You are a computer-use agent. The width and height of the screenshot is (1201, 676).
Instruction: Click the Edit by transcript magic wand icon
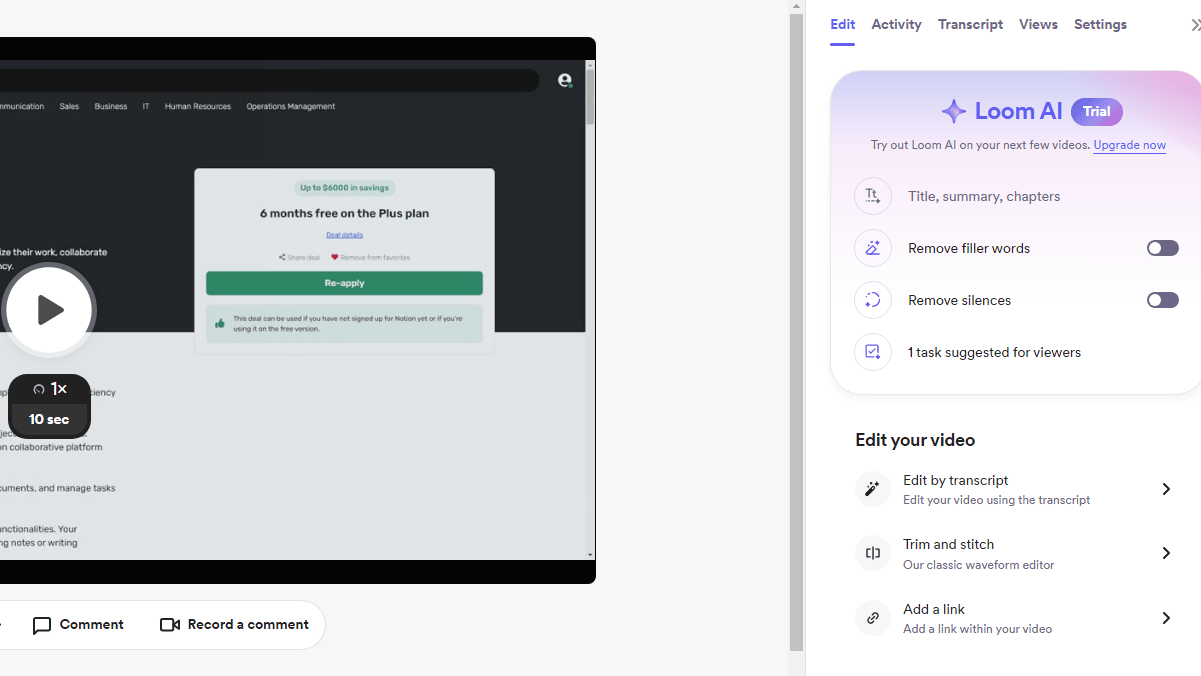(x=873, y=489)
